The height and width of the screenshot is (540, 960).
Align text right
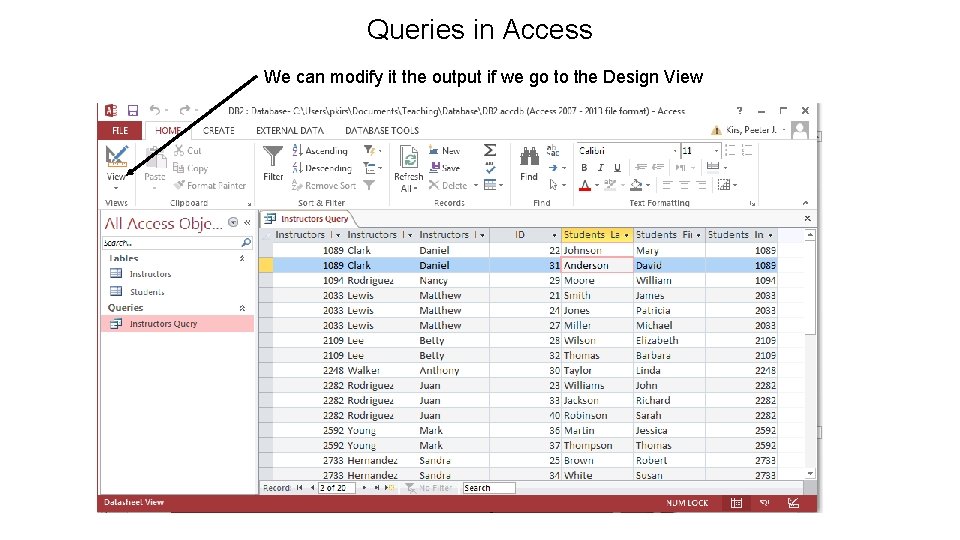pyautogui.click(x=702, y=185)
